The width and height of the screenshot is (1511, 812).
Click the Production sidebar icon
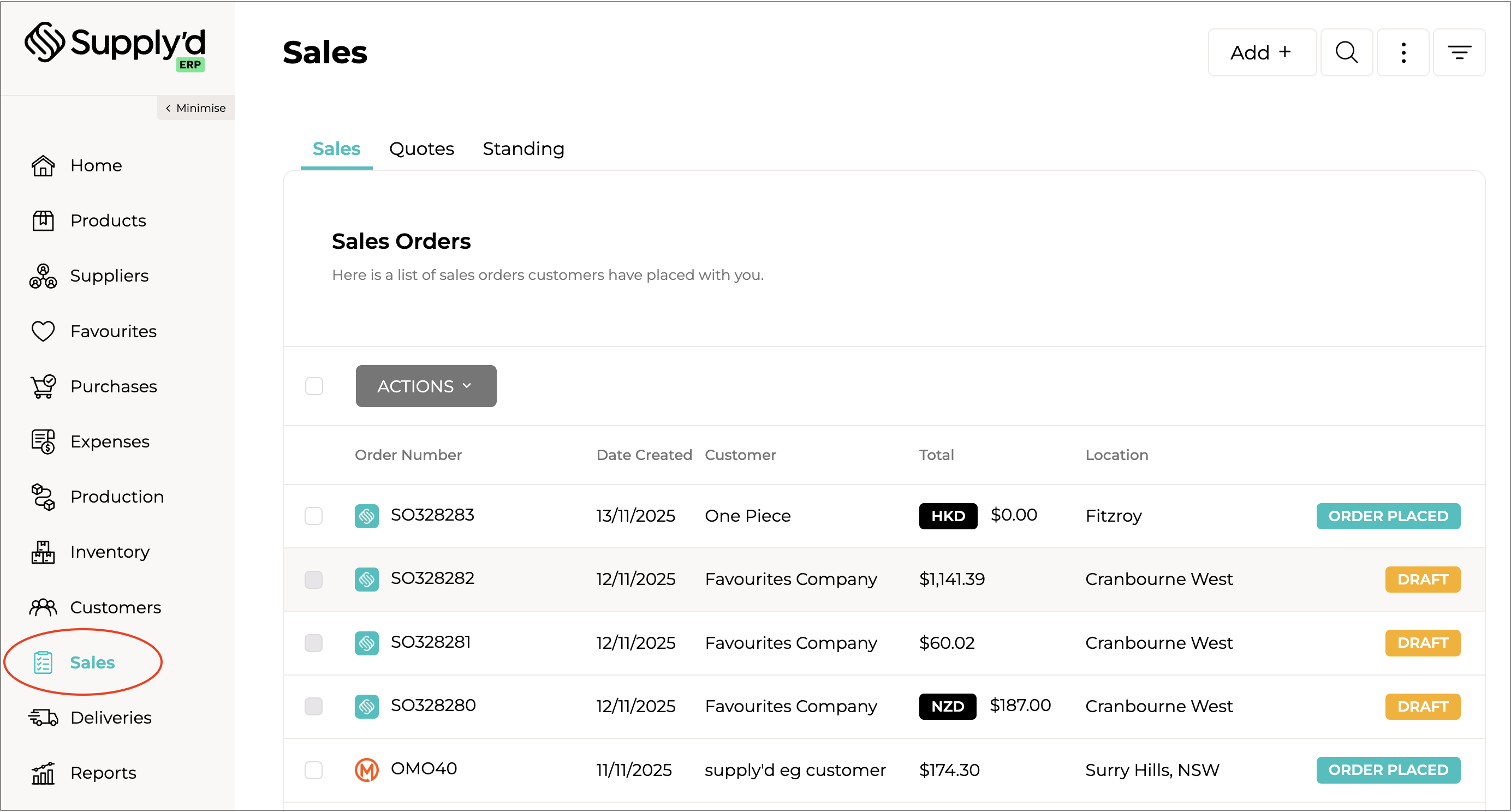pyautogui.click(x=43, y=497)
